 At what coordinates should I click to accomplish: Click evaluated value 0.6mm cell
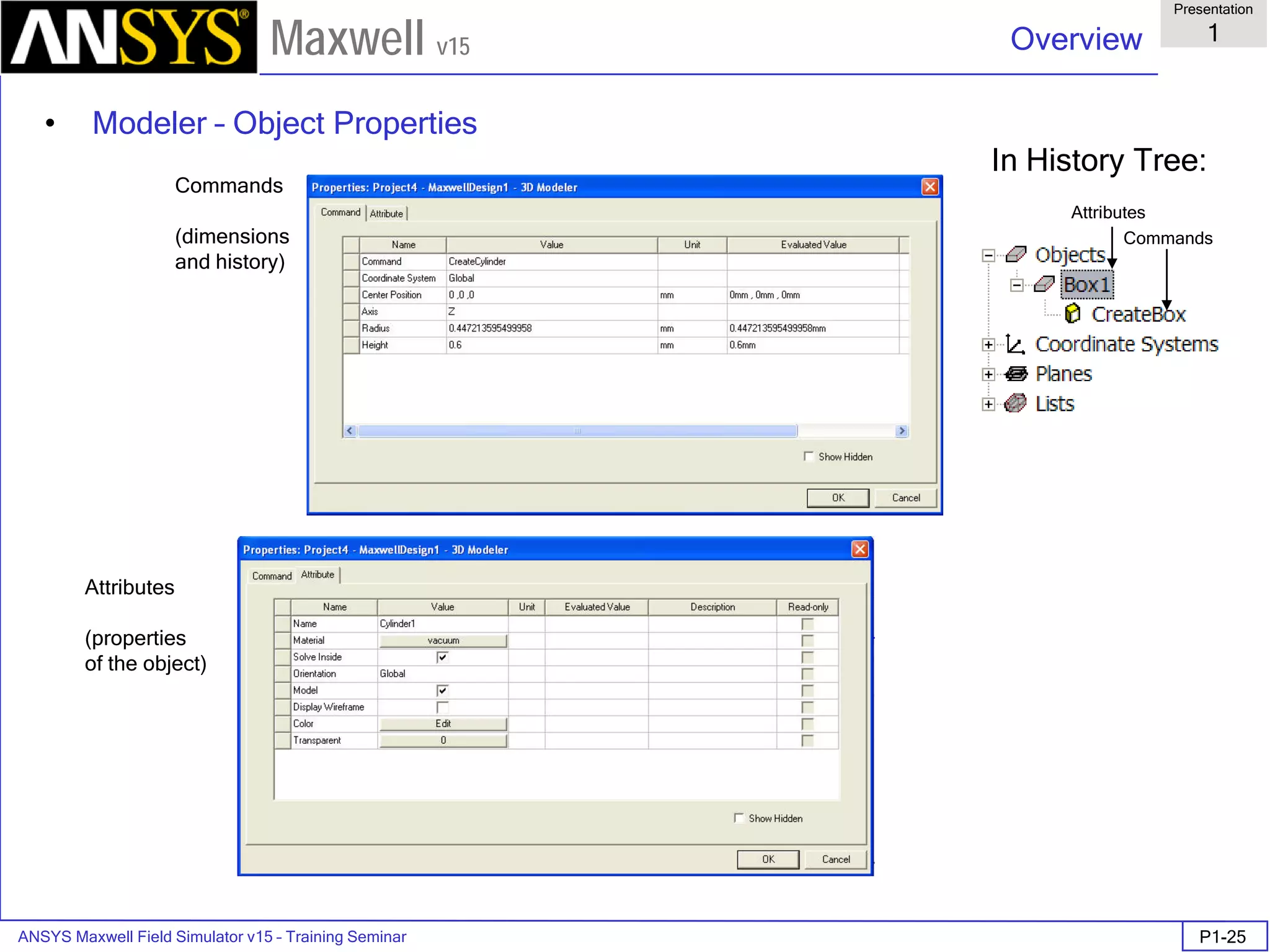(813, 345)
